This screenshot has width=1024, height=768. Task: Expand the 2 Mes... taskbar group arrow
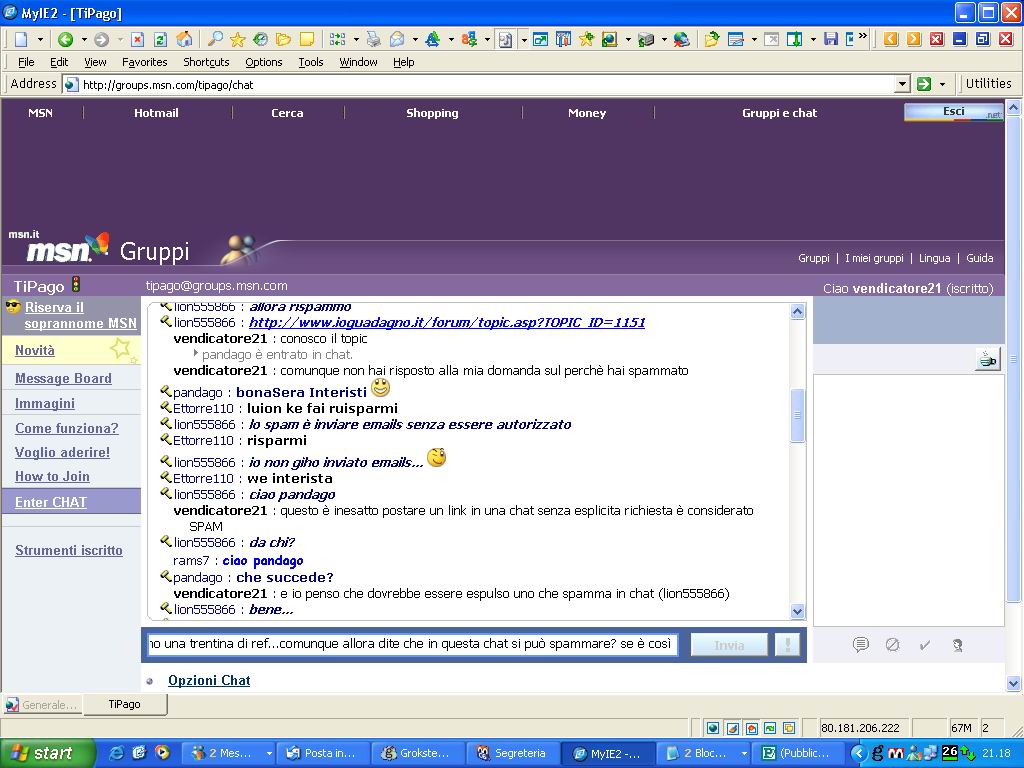(x=268, y=753)
